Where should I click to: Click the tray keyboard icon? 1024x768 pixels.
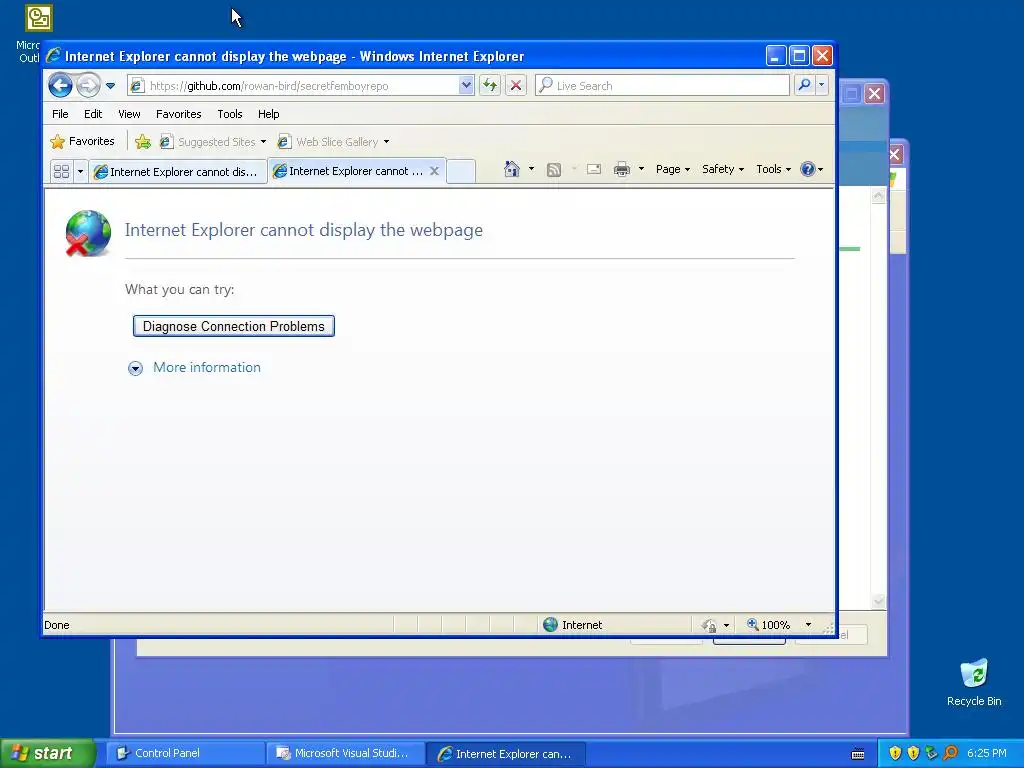coord(858,754)
